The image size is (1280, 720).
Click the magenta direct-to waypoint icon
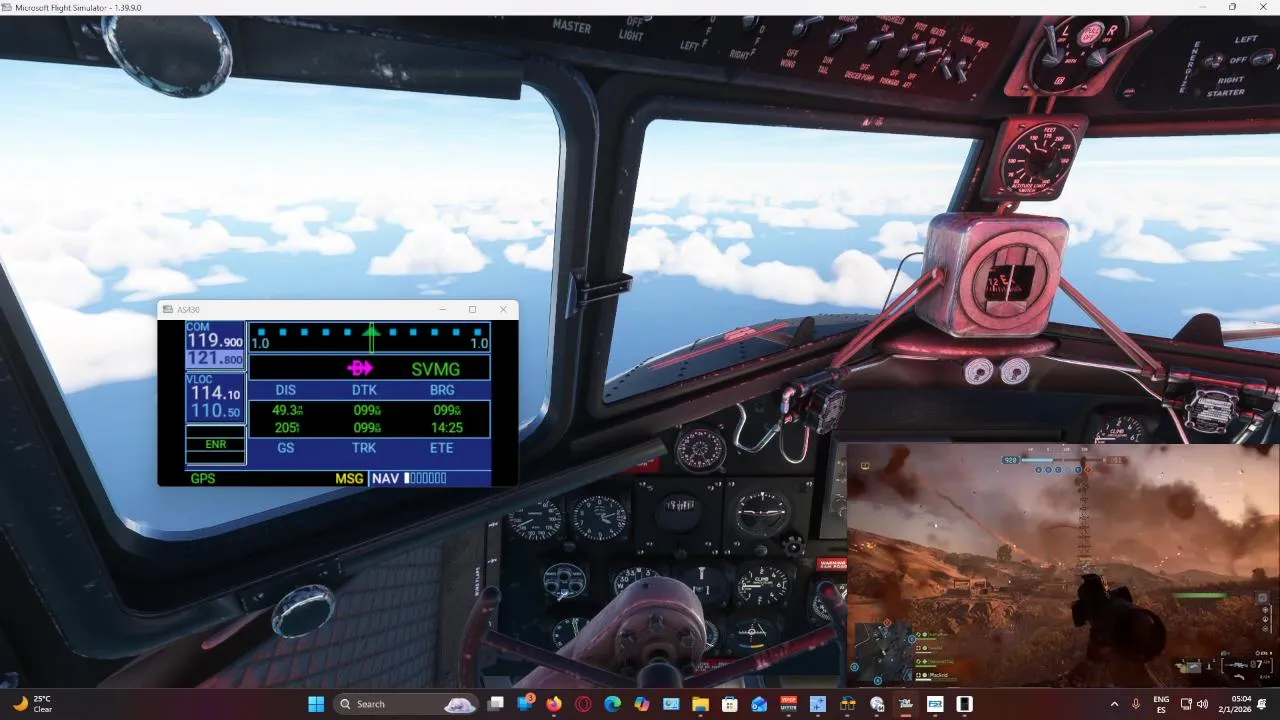(x=360, y=368)
